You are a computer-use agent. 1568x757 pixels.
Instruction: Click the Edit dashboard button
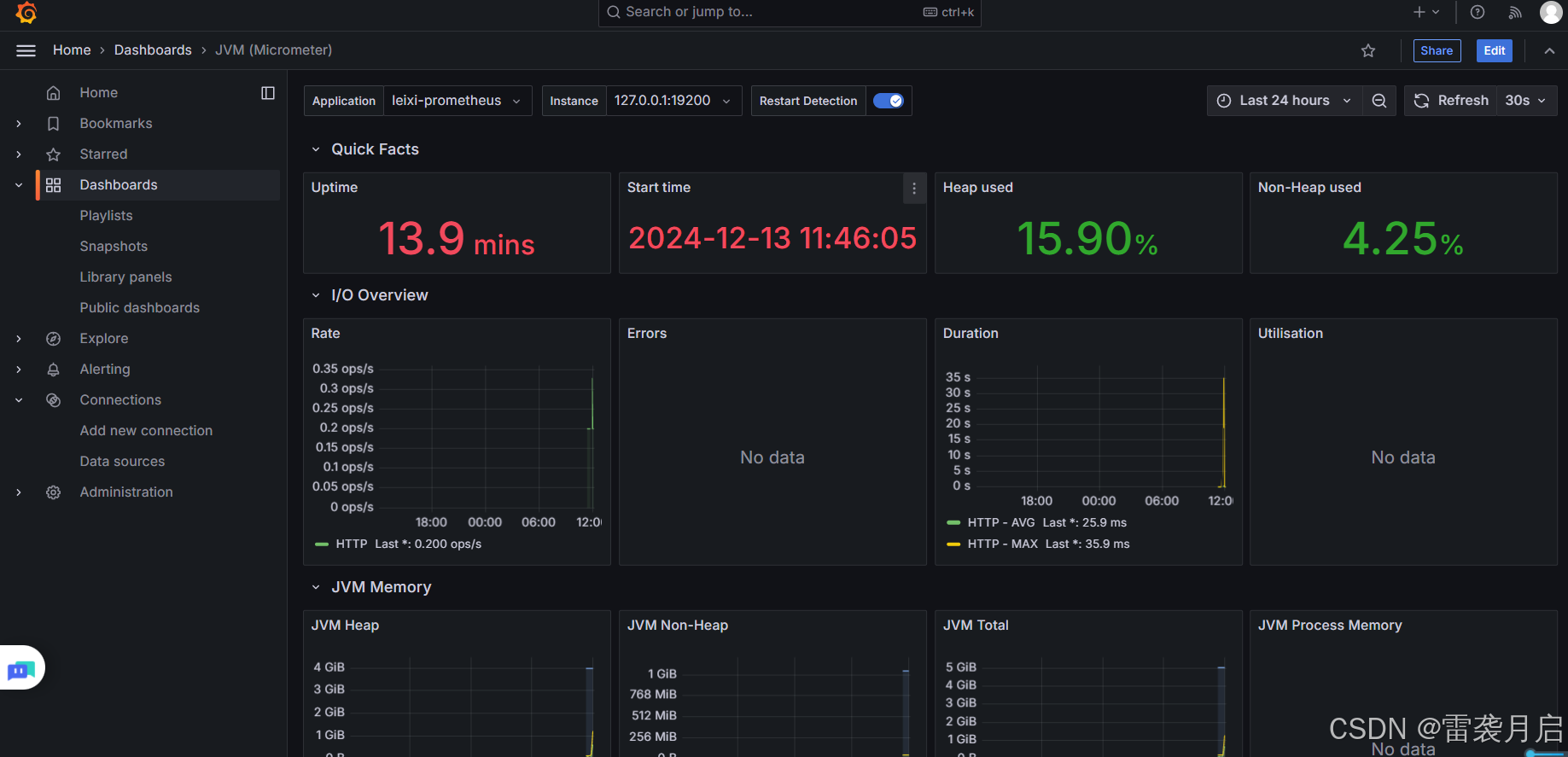coord(1494,50)
